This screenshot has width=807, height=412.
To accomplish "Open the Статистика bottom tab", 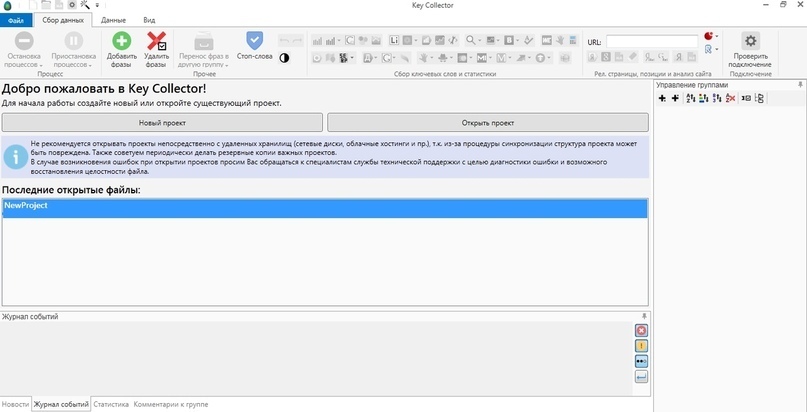I will (x=111, y=404).
